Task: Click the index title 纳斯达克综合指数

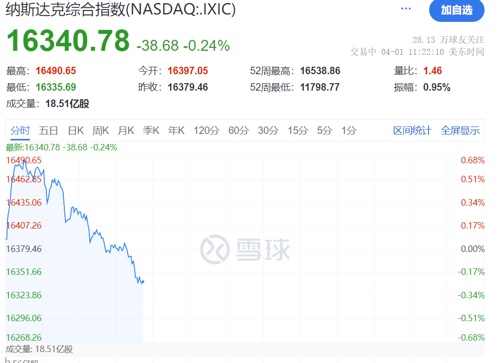Action: [66, 9]
